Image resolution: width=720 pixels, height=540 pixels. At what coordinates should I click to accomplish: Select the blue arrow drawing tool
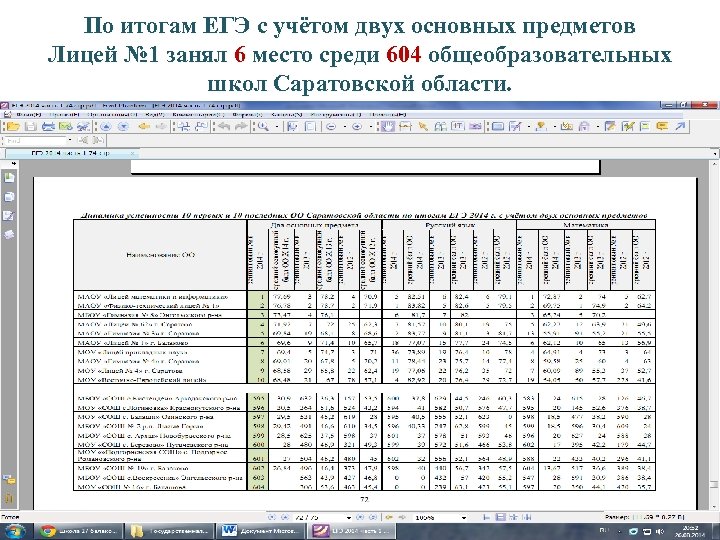point(680,126)
